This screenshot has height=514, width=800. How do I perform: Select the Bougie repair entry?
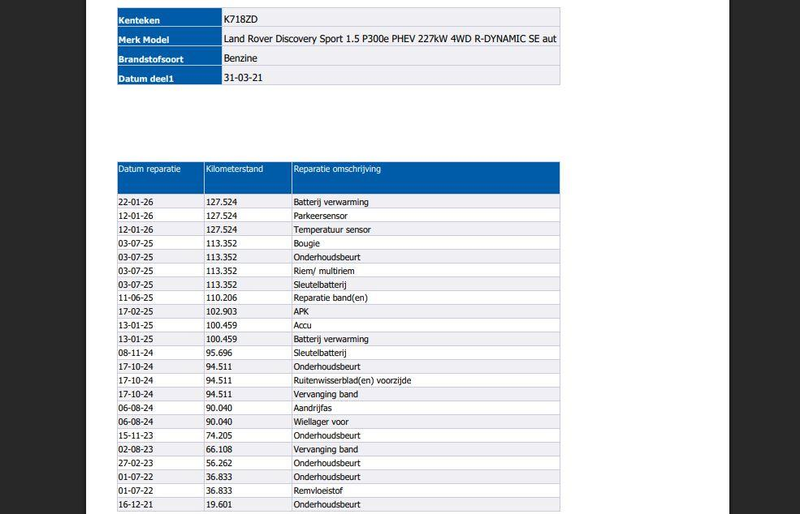coord(307,243)
